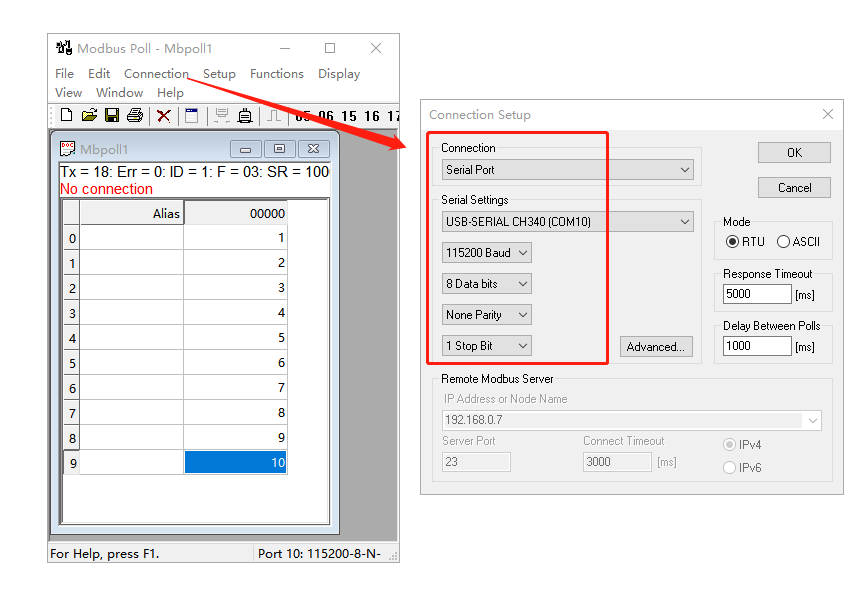
Task: Click the Print toolbar icon
Action: coord(135,116)
